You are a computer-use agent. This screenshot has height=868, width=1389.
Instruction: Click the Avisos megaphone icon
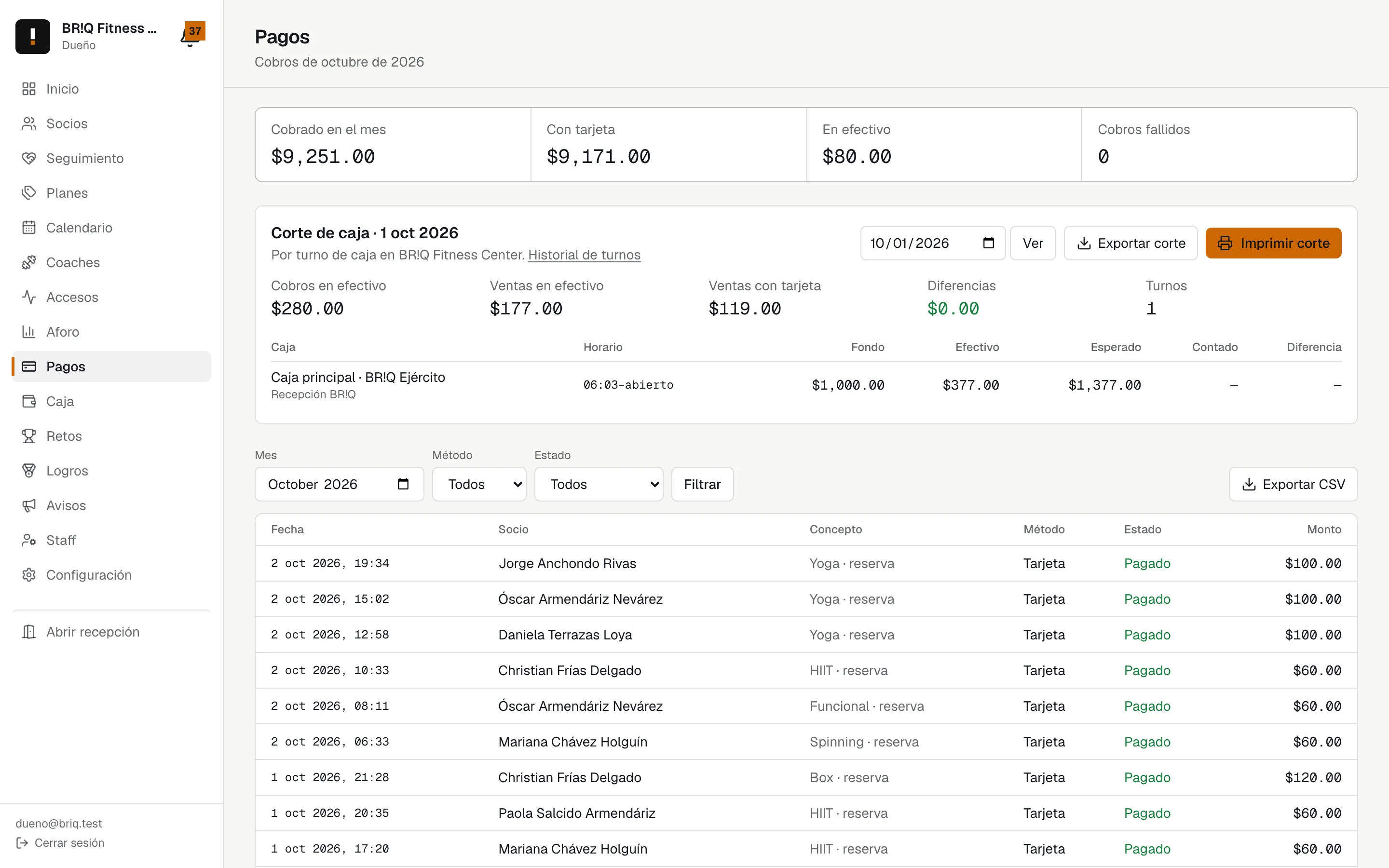coord(29,506)
